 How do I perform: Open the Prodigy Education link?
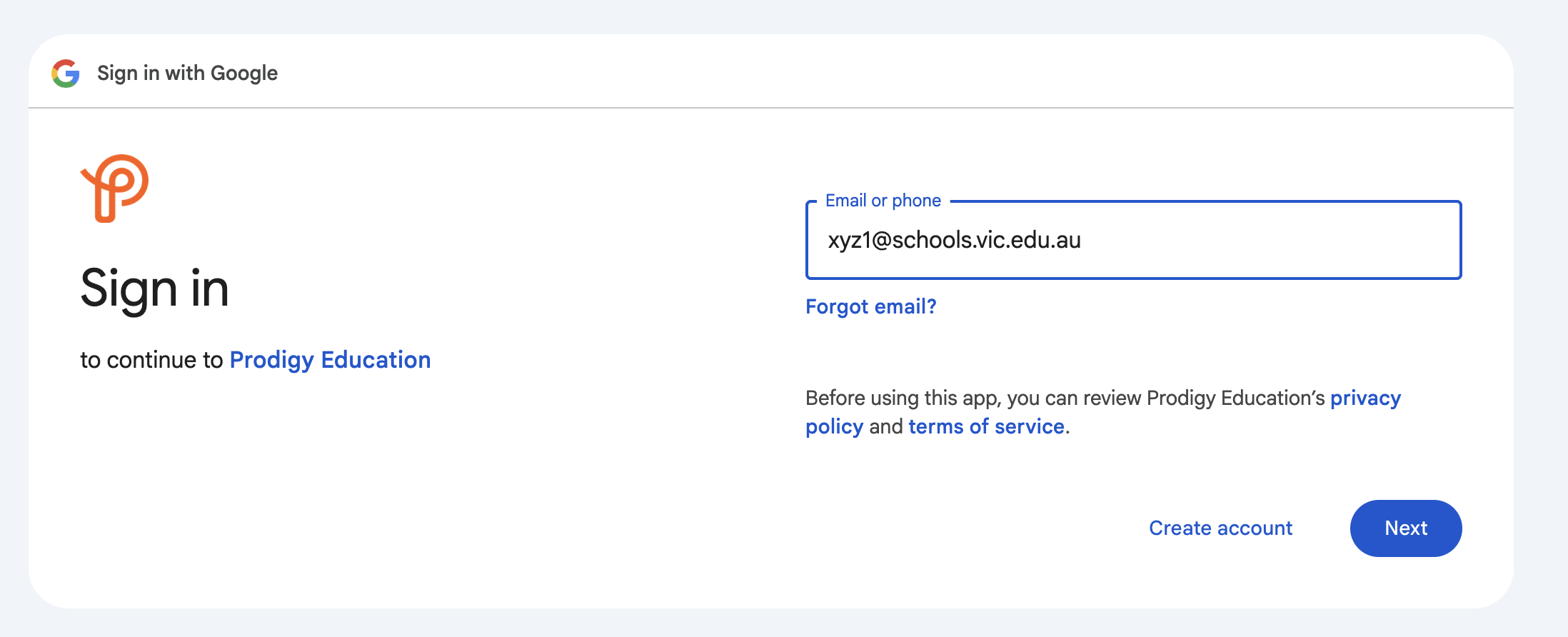pos(330,360)
